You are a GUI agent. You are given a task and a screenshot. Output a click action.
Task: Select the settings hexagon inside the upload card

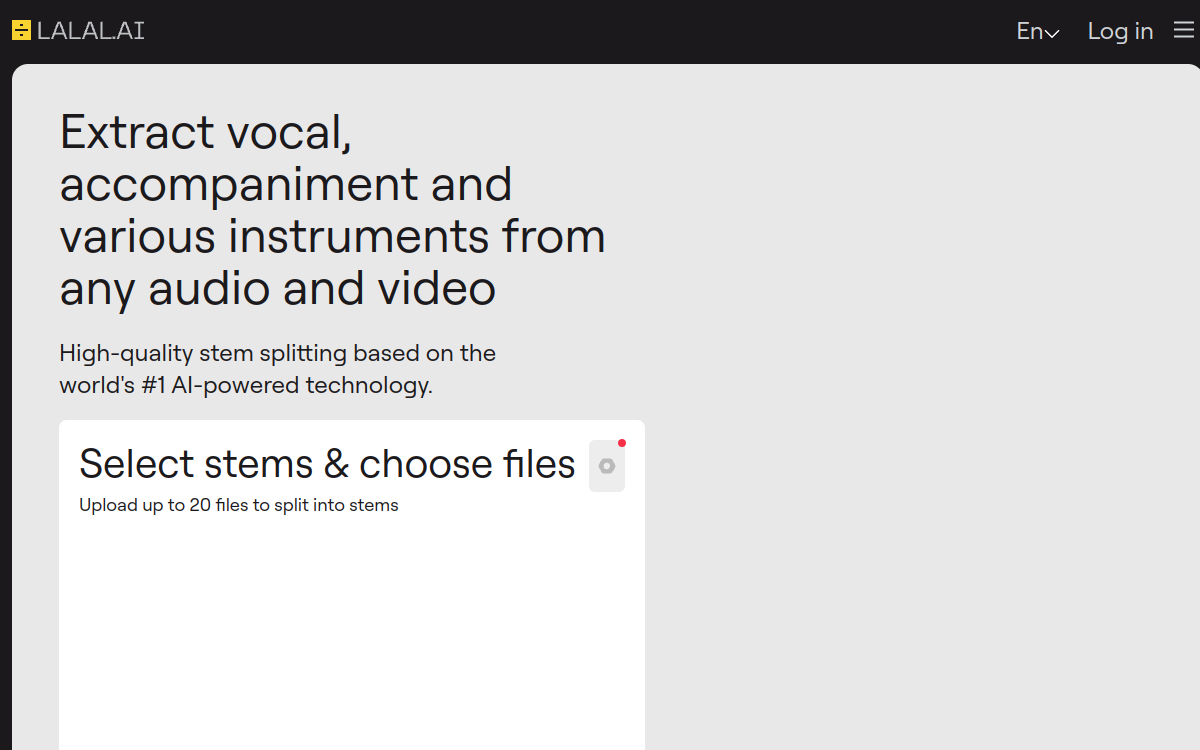coord(607,465)
